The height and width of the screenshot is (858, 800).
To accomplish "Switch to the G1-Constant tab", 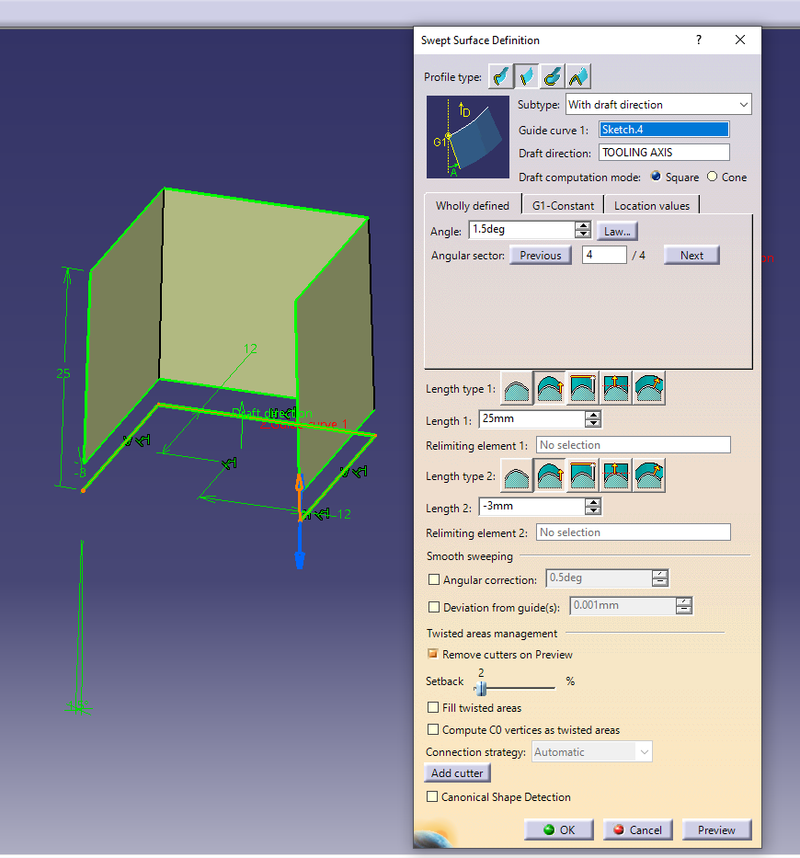I will click(563, 205).
